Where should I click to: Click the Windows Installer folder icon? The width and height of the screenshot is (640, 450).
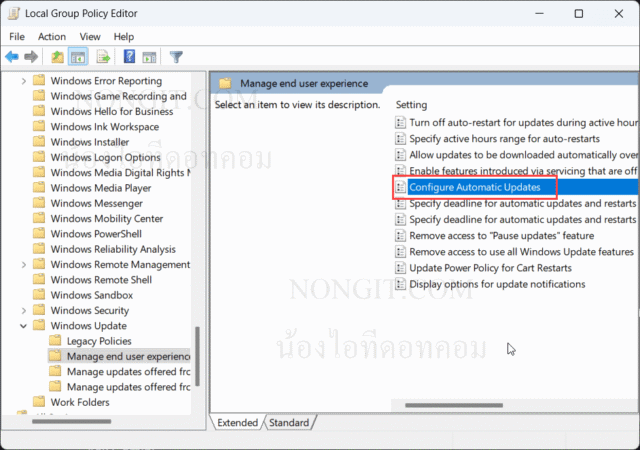[39, 141]
